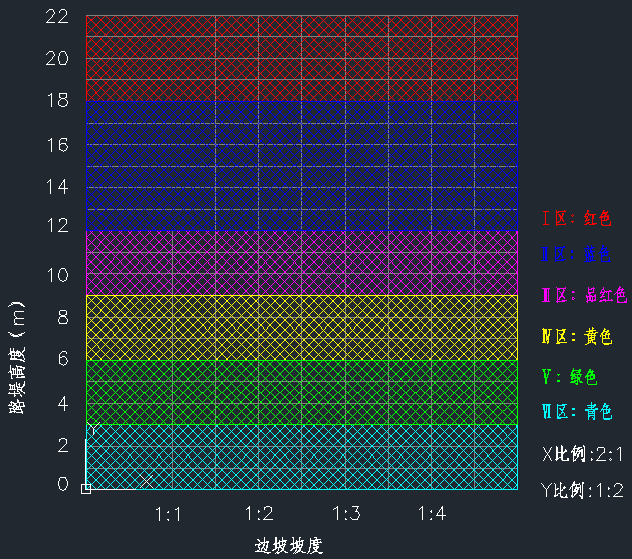The width and height of the screenshot is (632, 559).
Task: Click the UCS origin square icon
Action: 86,488
